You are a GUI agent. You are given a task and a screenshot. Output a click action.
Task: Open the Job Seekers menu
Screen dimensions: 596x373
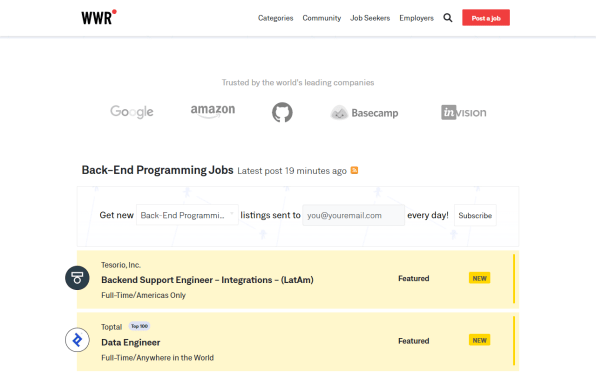(x=370, y=18)
